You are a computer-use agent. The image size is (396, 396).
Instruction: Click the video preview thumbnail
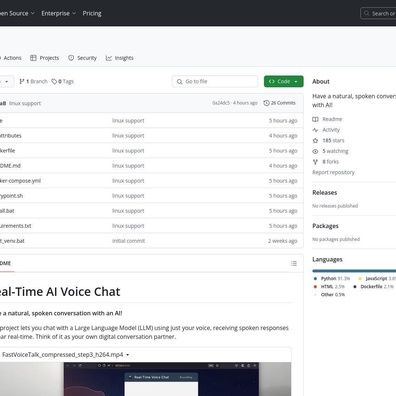click(x=145, y=379)
